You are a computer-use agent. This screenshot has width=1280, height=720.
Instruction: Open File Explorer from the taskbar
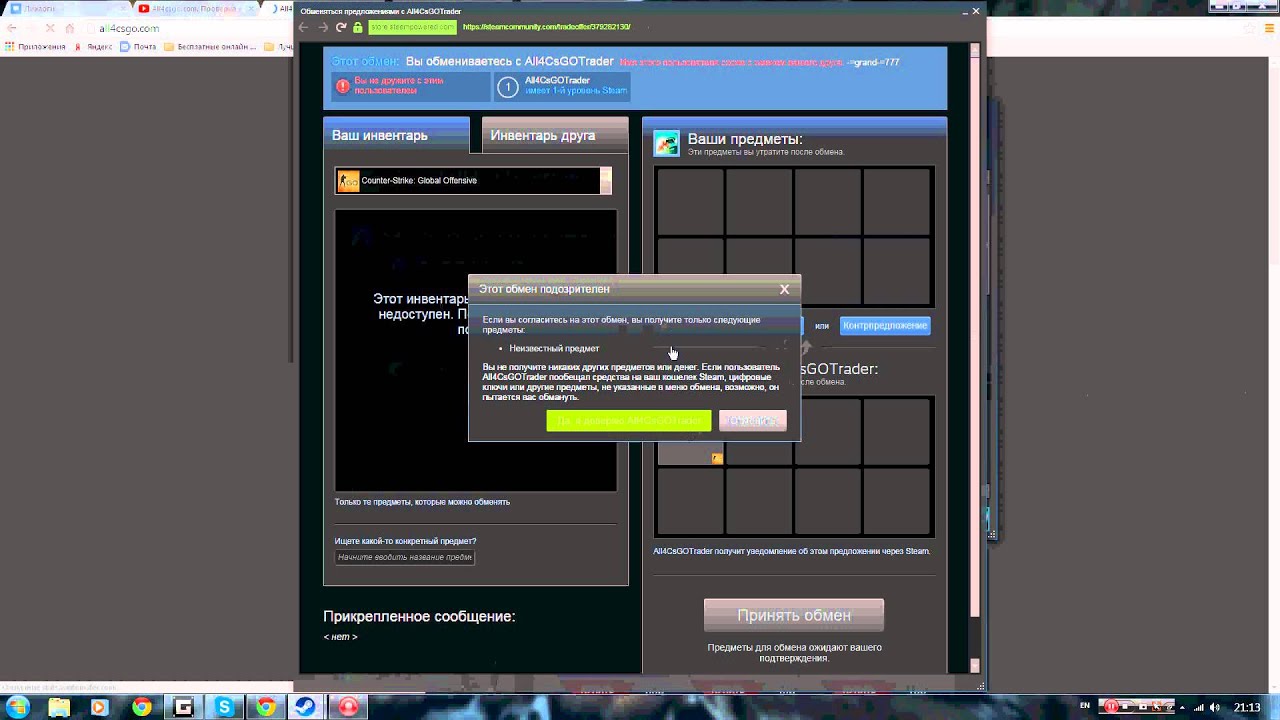(x=59, y=707)
